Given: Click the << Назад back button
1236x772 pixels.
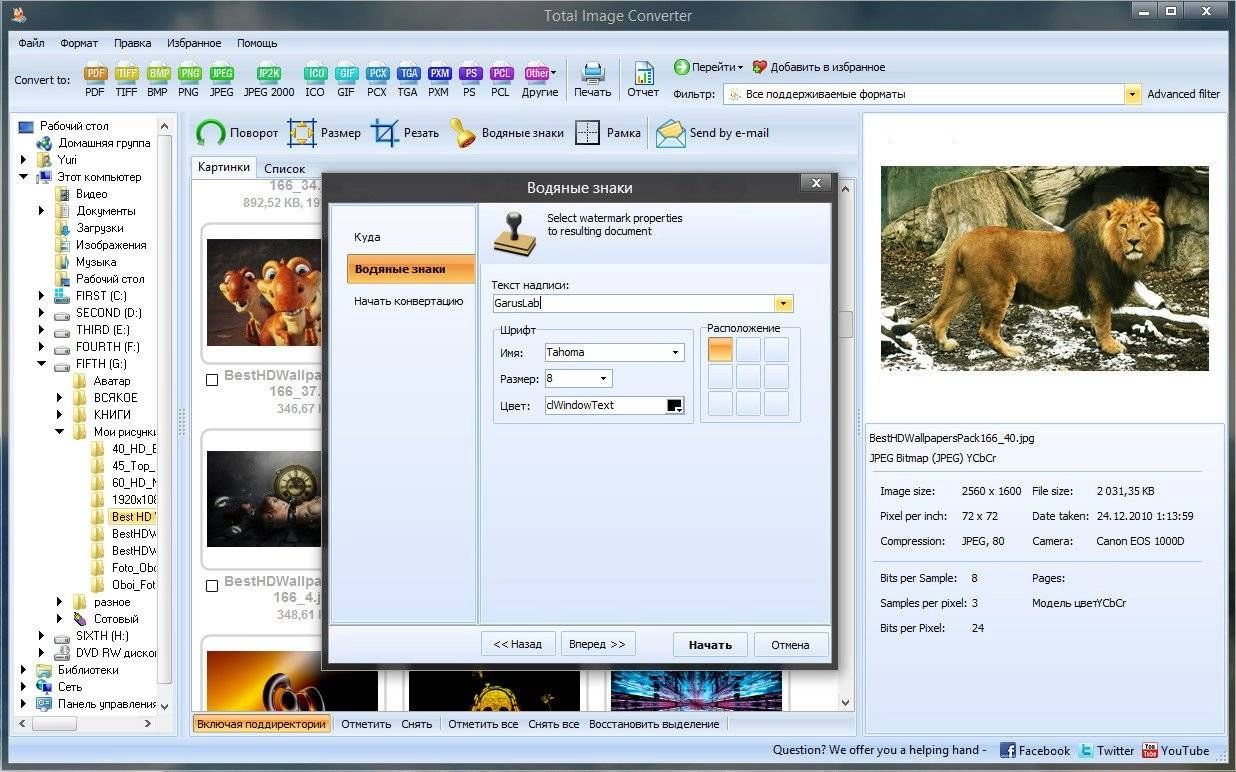Looking at the screenshot, I should tap(517, 644).
